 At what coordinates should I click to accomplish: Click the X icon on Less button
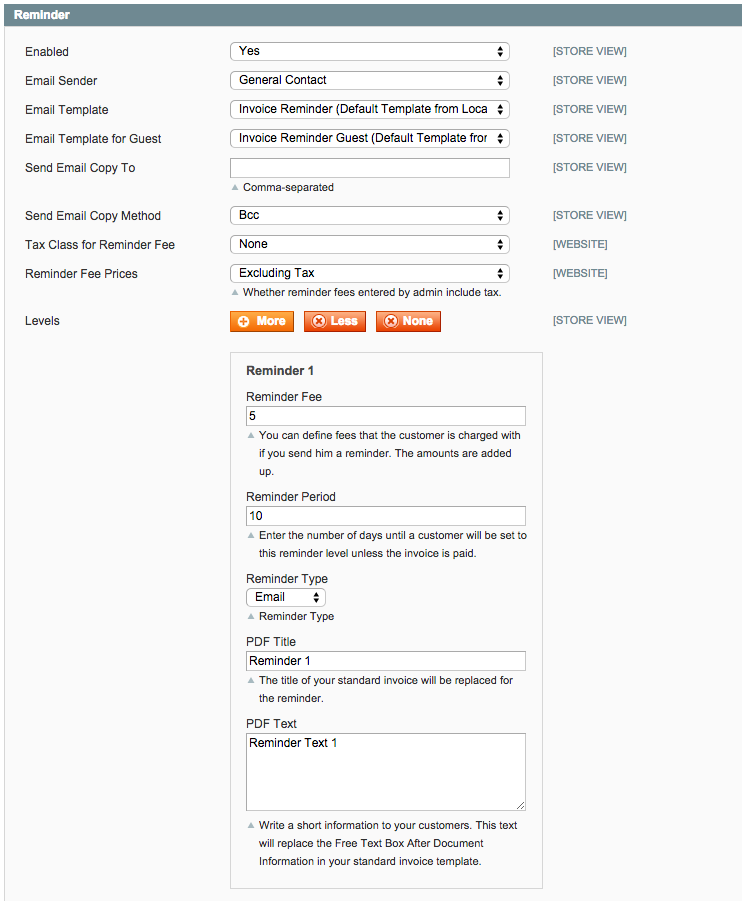[317, 321]
